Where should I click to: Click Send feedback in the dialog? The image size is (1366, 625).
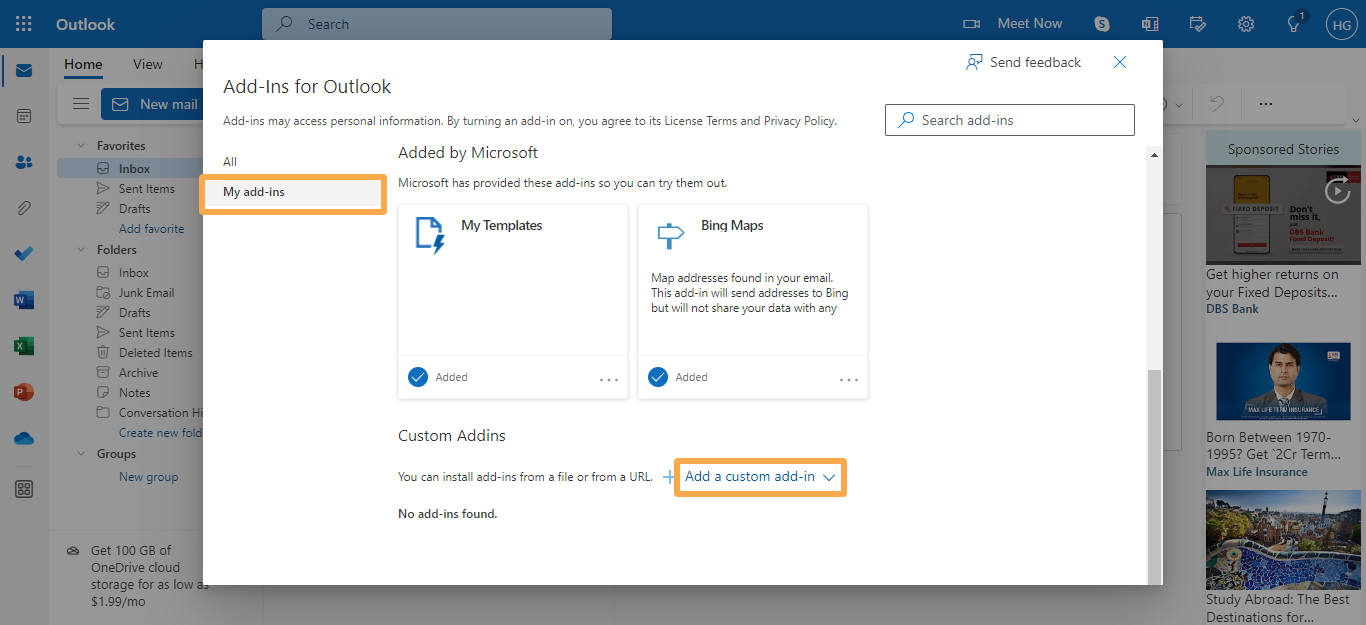tap(1024, 62)
